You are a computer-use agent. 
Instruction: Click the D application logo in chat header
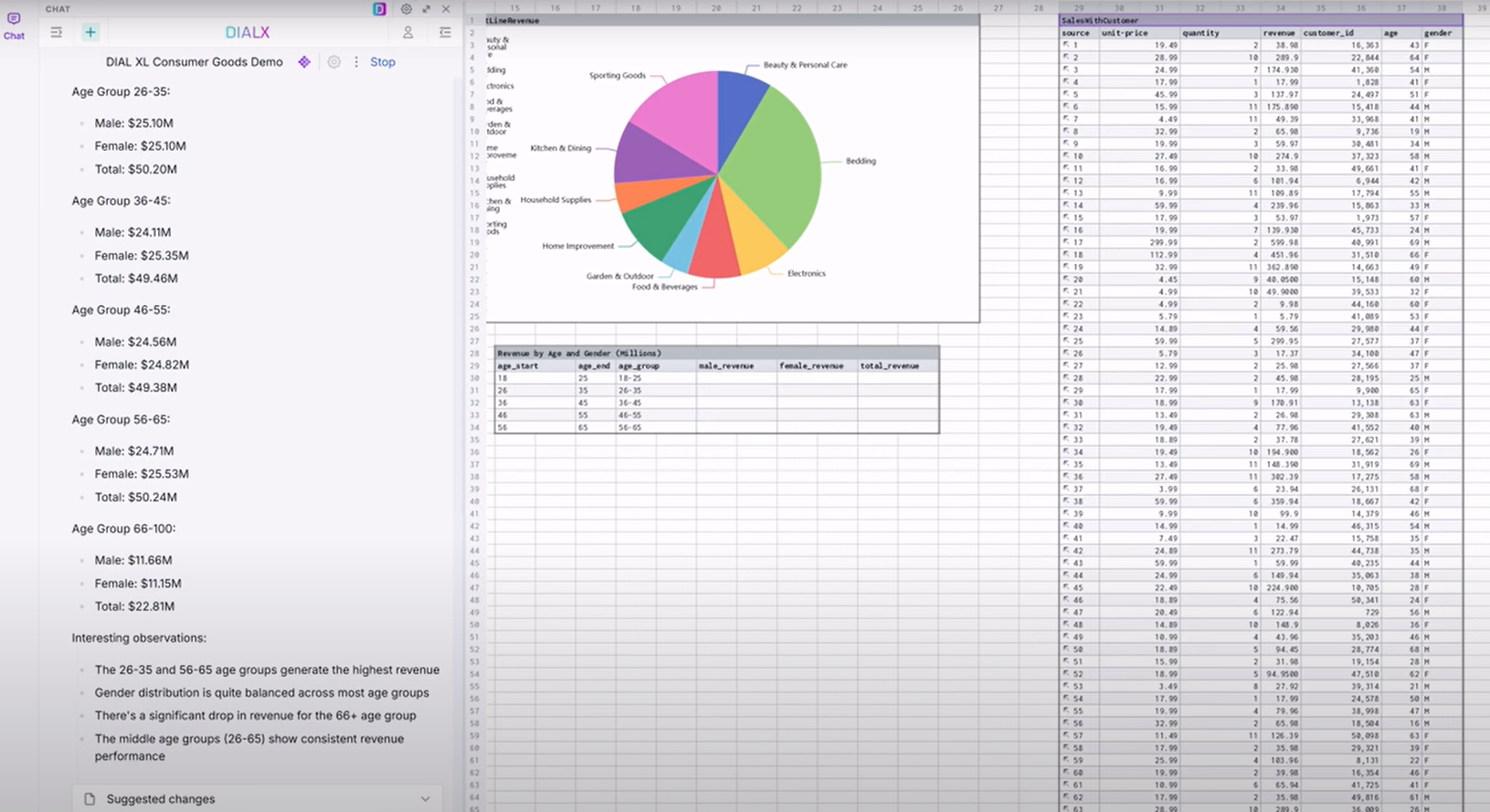coord(379,9)
